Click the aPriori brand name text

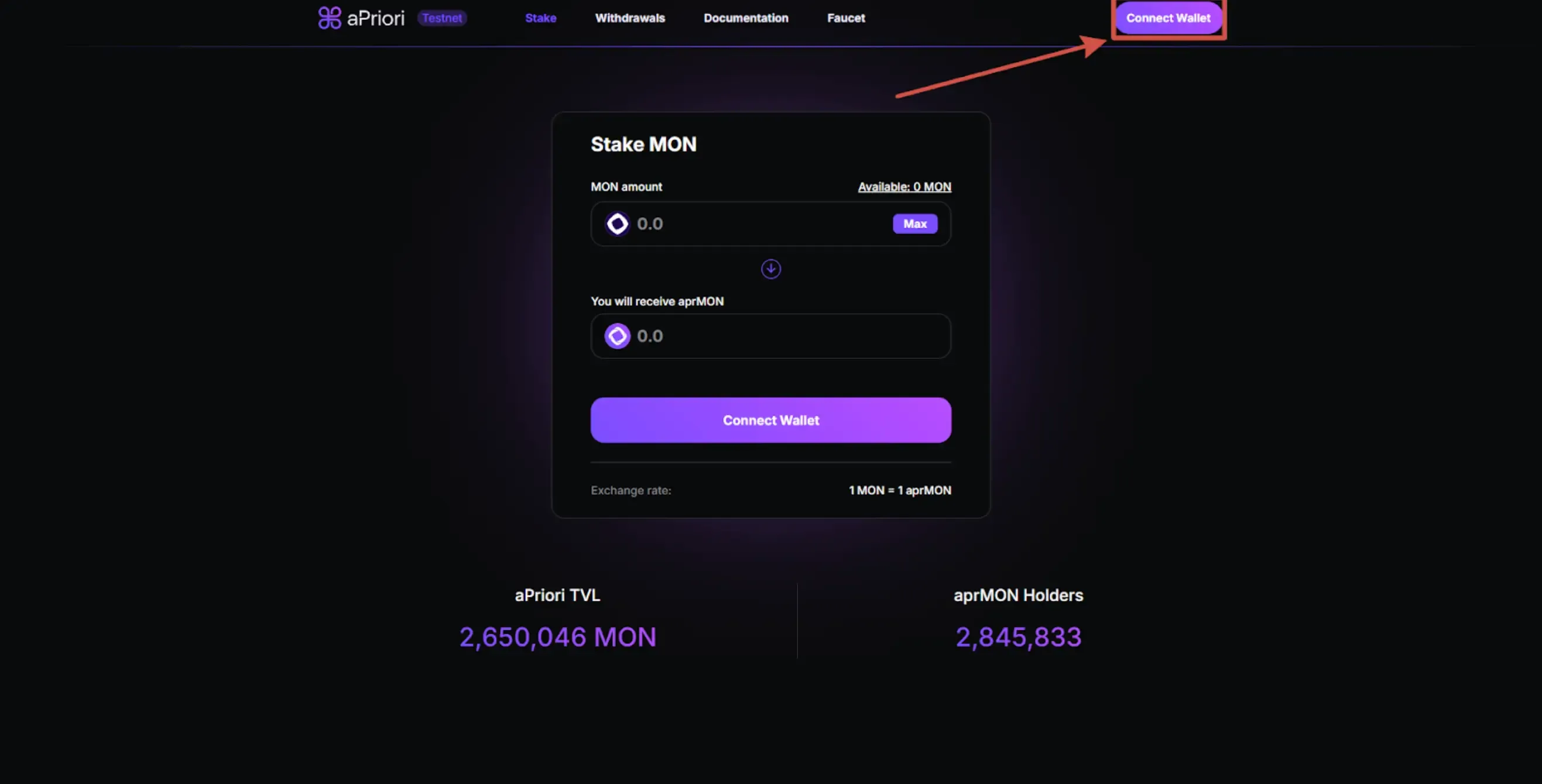[x=375, y=18]
